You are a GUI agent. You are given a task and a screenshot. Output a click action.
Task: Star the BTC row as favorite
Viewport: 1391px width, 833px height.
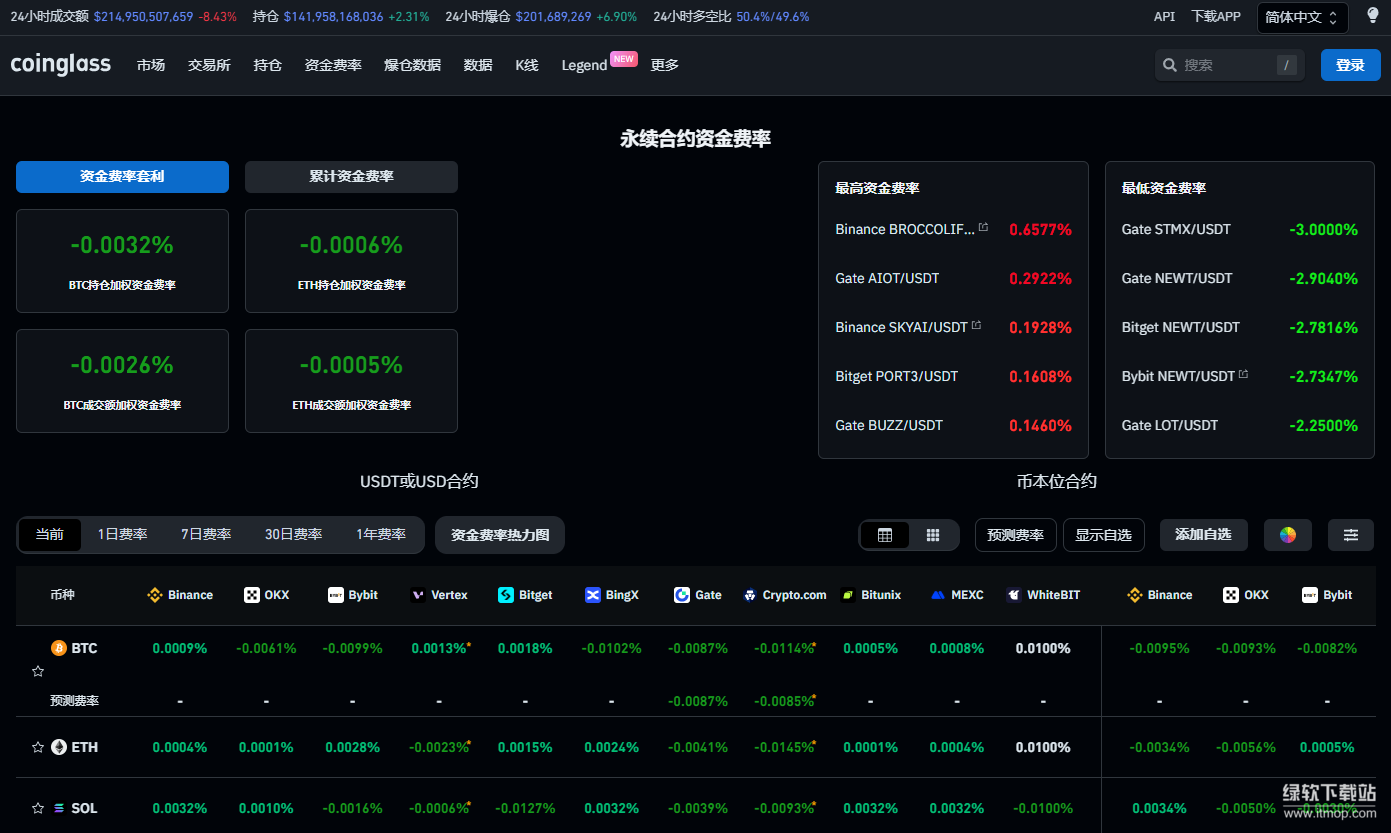[x=38, y=671]
